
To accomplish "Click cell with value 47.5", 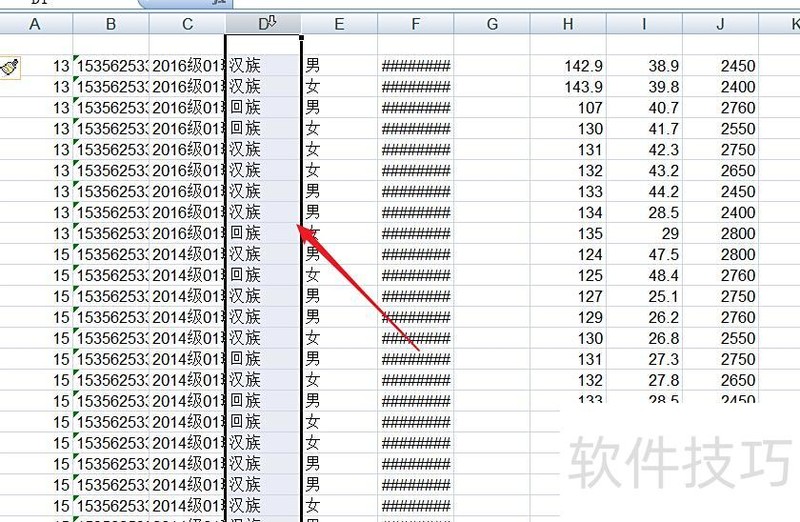I will click(x=644, y=254).
